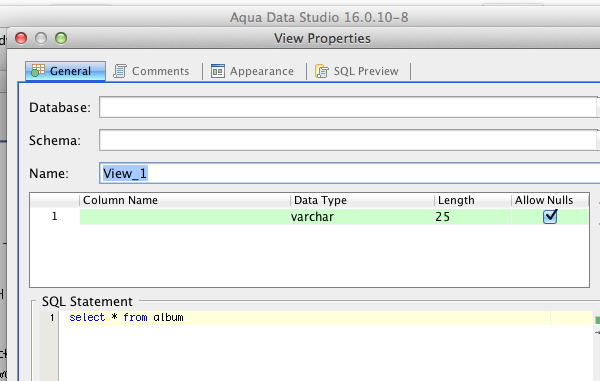Click the Schema combo box field

coord(348,140)
